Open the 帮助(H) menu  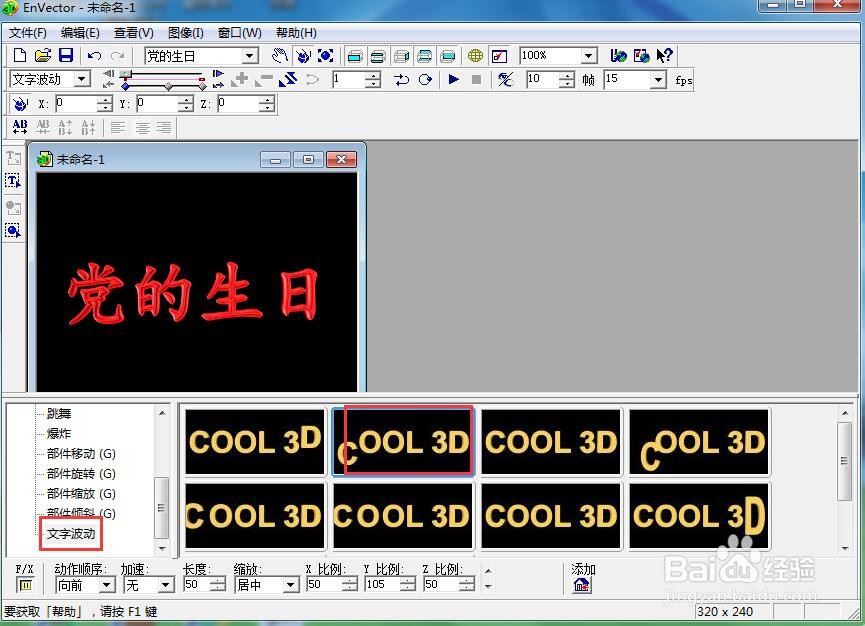point(296,33)
